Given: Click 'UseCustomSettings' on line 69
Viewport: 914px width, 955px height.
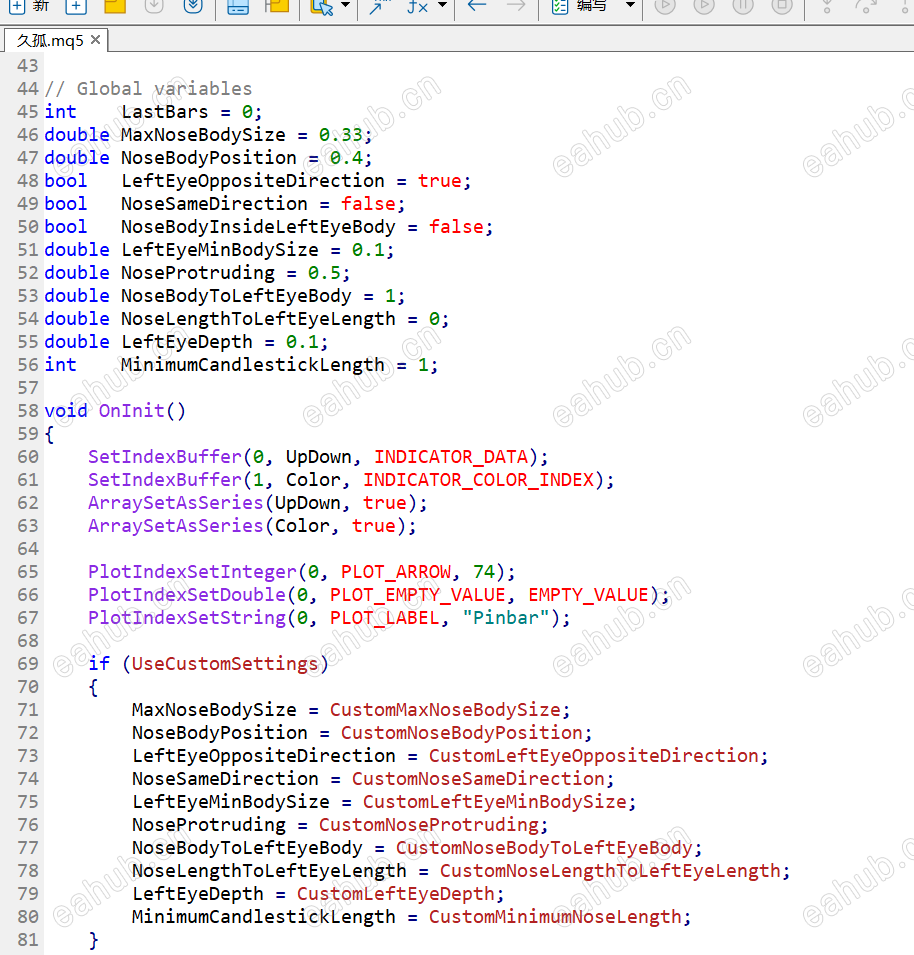Looking at the screenshot, I should click(225, 664).
